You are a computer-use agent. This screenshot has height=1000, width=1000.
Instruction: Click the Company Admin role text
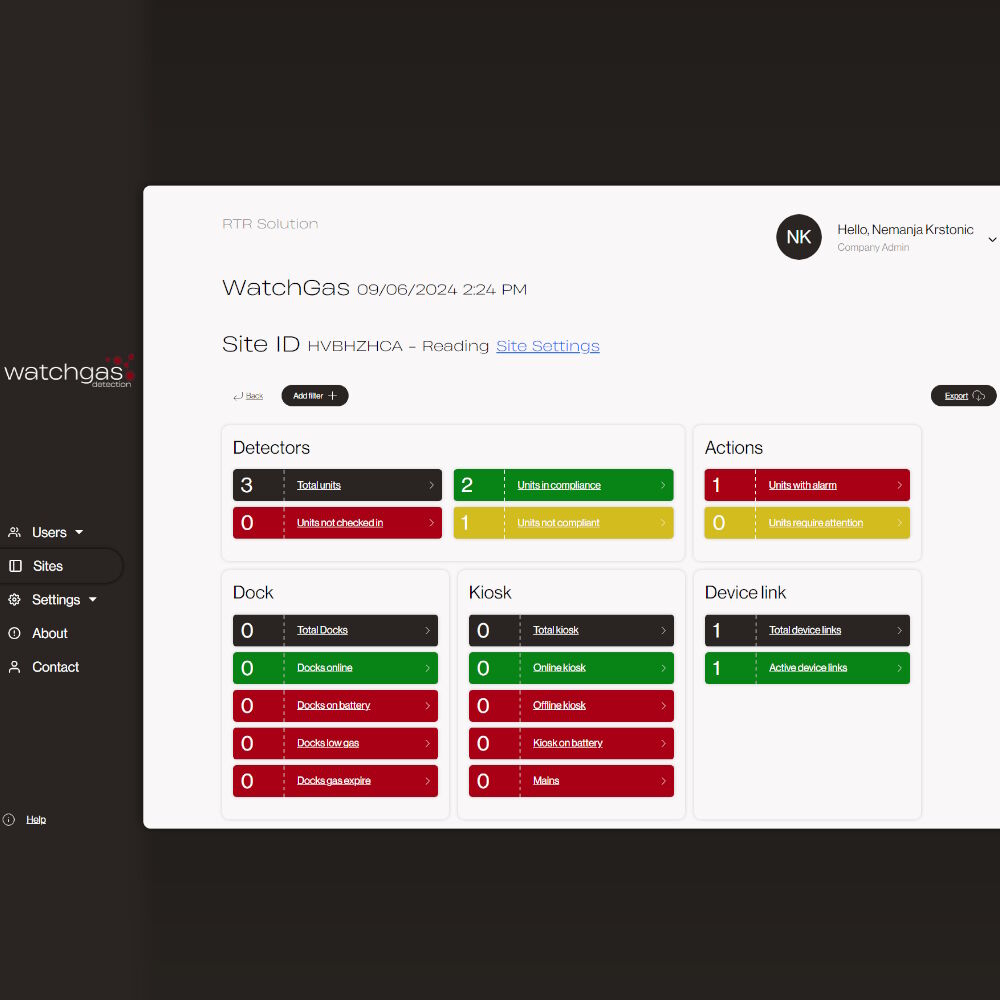[873, 247]
